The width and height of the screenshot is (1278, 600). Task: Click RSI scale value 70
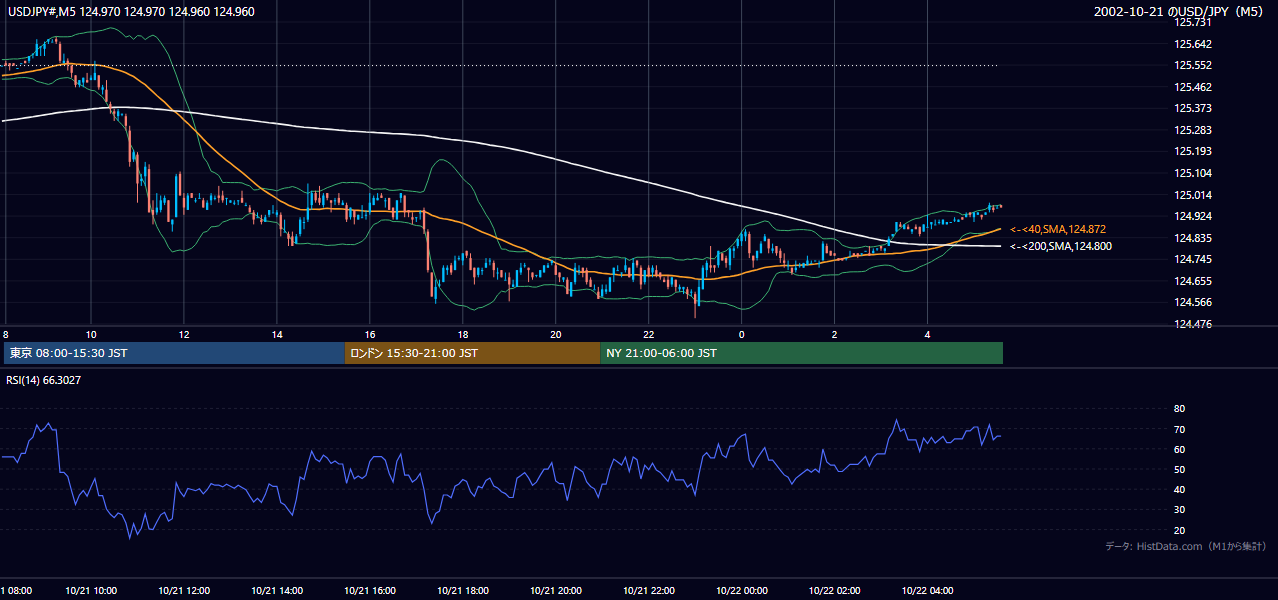tap(1180, 429)
